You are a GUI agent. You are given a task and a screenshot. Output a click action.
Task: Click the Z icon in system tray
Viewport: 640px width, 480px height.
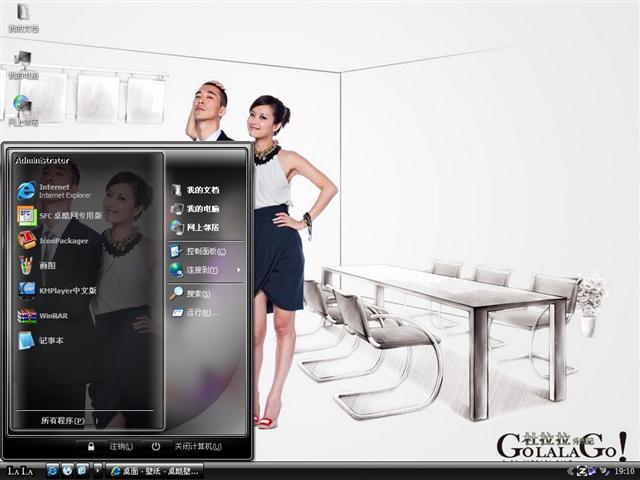582,471
